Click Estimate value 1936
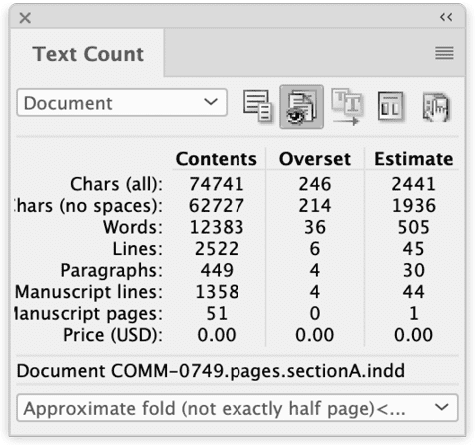Image resolution: width=475 pixels, height=448 pixels. pos(414,206)
